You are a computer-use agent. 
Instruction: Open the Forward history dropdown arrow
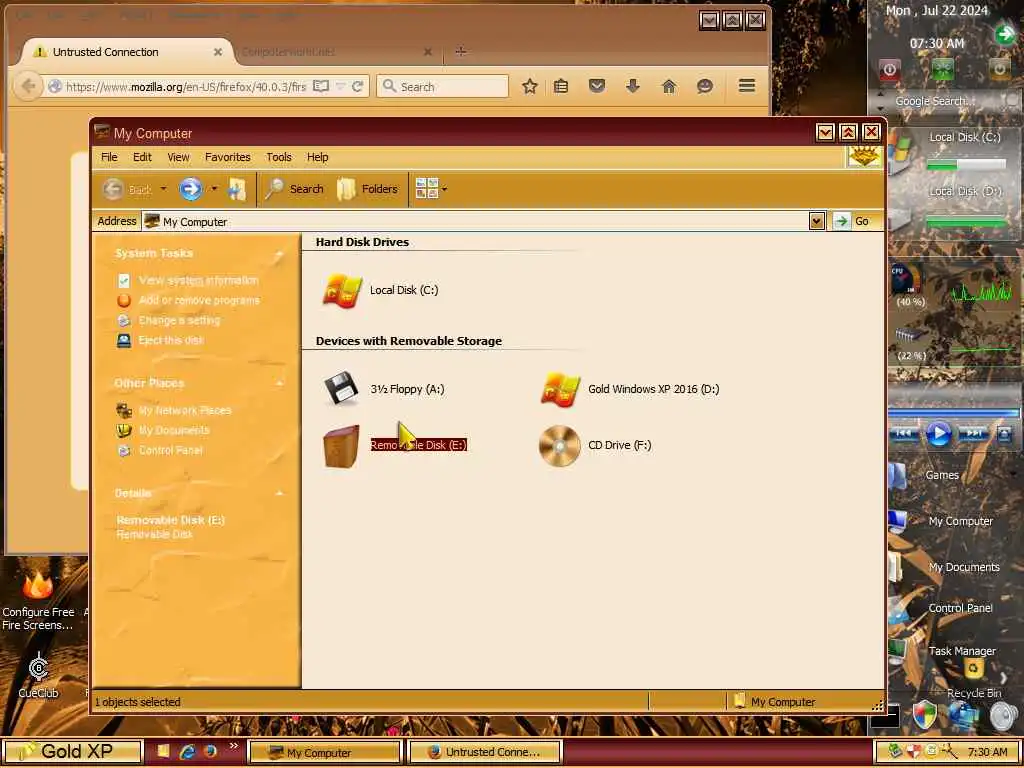(x=214, y=189)
